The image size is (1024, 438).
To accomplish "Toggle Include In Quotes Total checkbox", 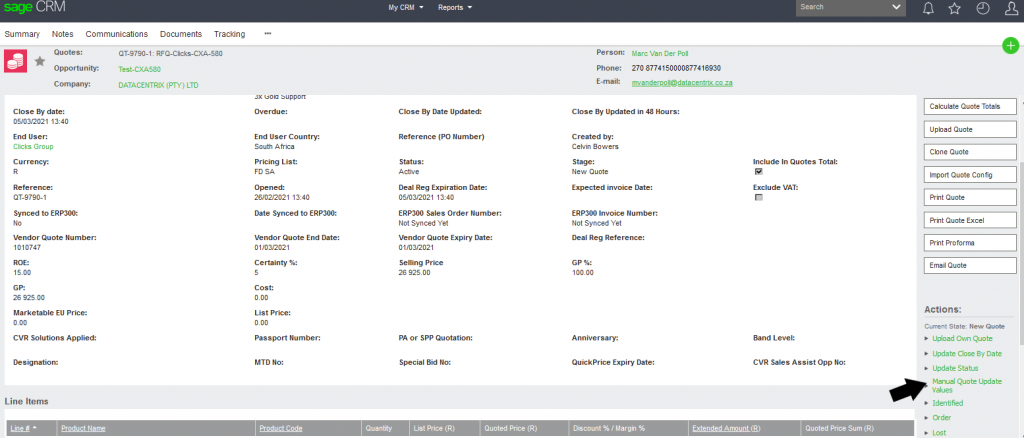I will coord(758,171).
